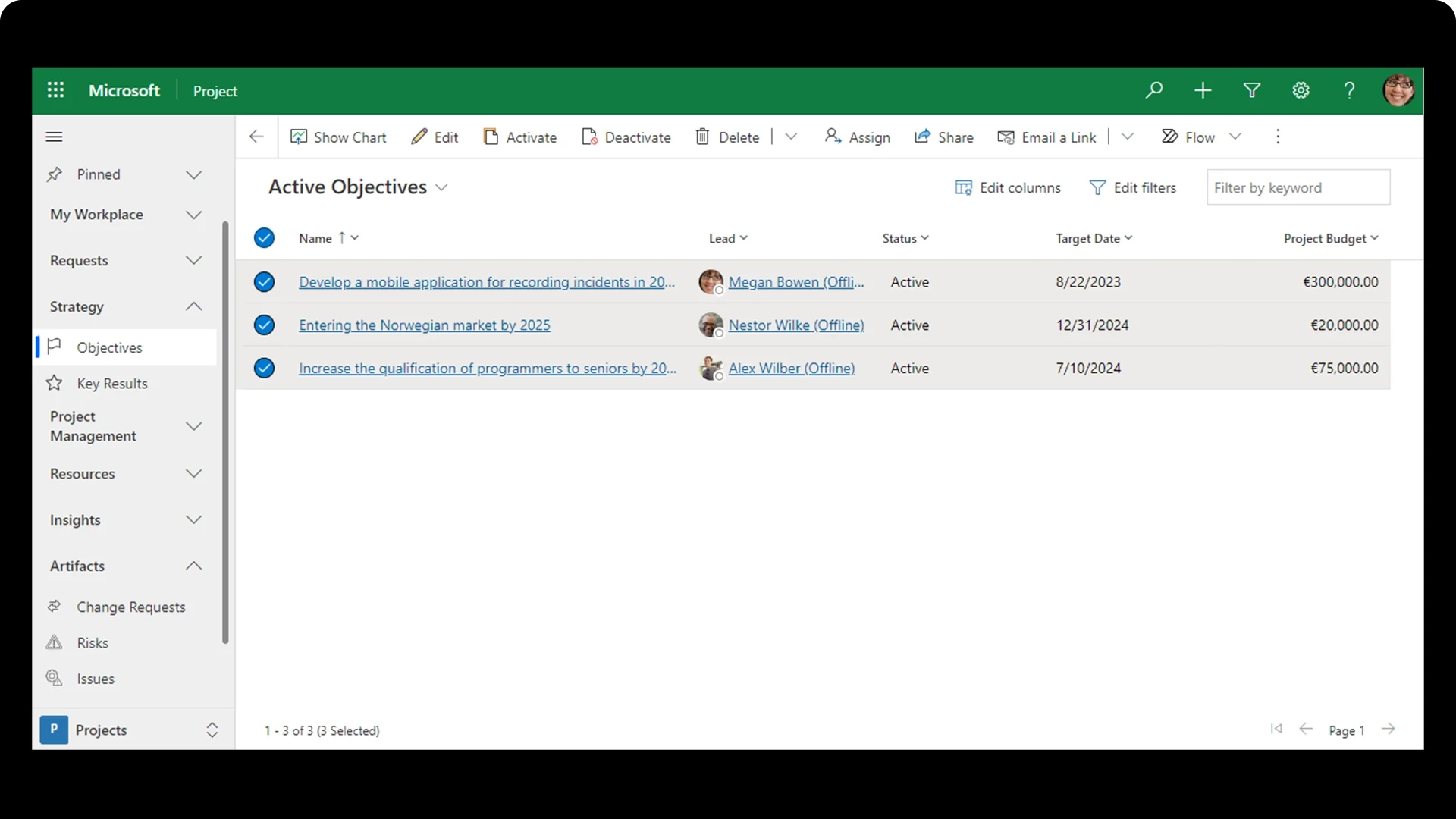
Task: Open the Active Objectives view dropdown
Action: pyautogui.click(x=441, y=188)
